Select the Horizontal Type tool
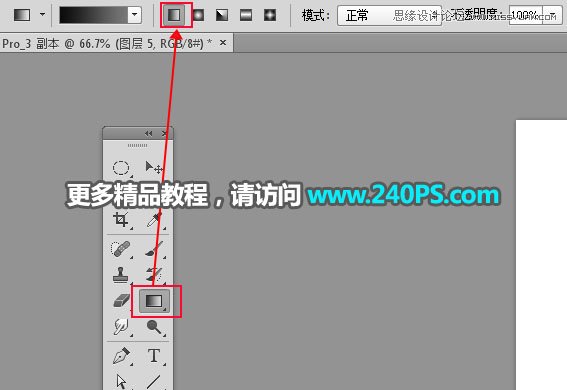 pyautogui.click(x=154, y=356)
